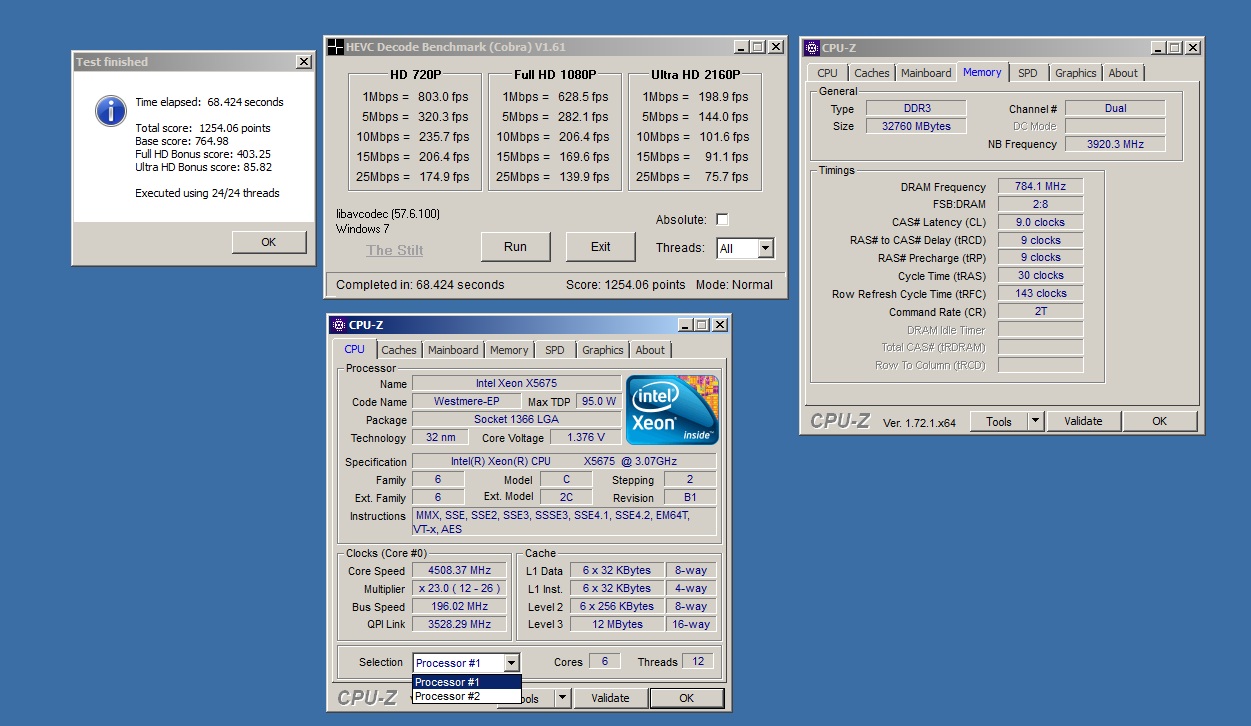The image size is (1251, 726).
Task: Click the Size 32760 MBytes value
Action: 915,127
